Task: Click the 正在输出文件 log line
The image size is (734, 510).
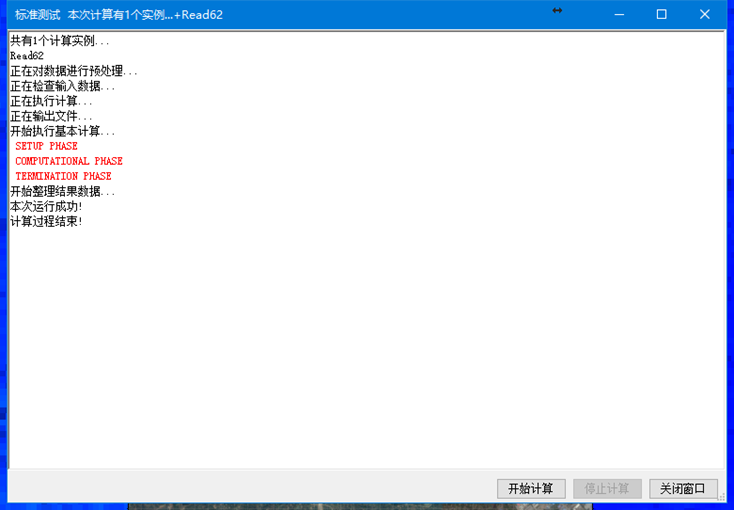Action: tap(51, 116)
